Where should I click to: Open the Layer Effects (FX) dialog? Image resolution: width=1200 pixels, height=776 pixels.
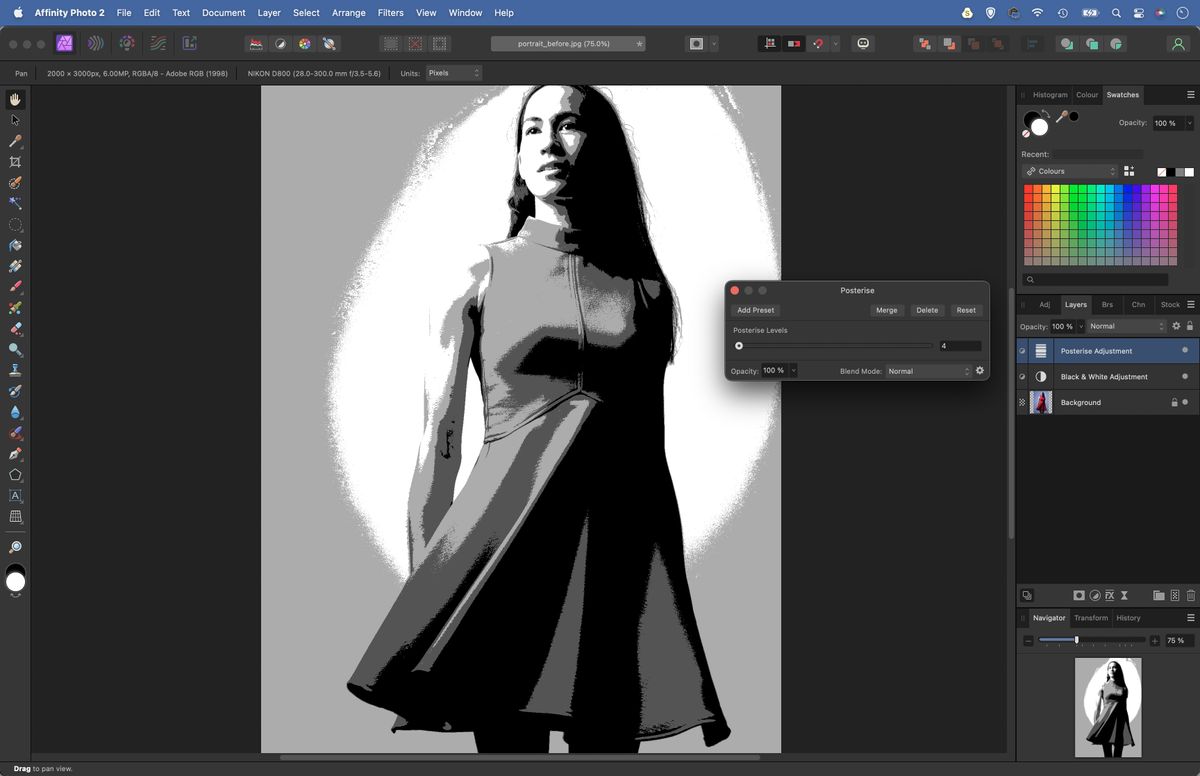(x=1109, y=595)
